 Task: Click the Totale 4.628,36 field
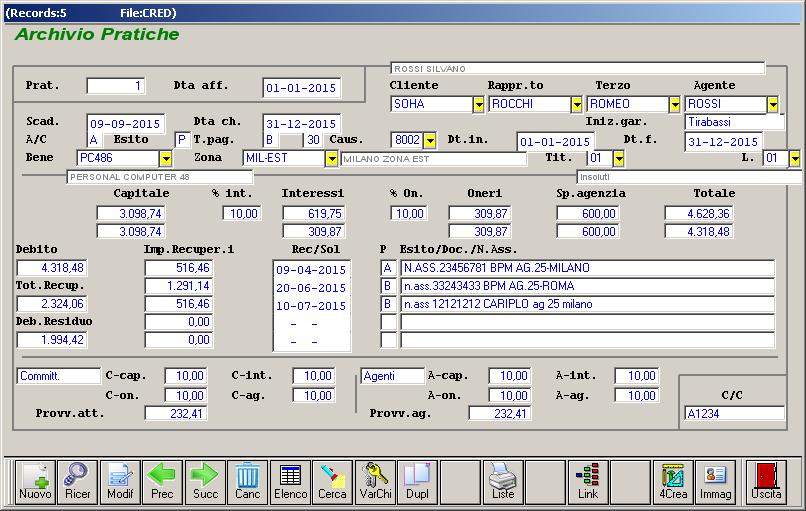pyautogui.click(x=699, y=213)
